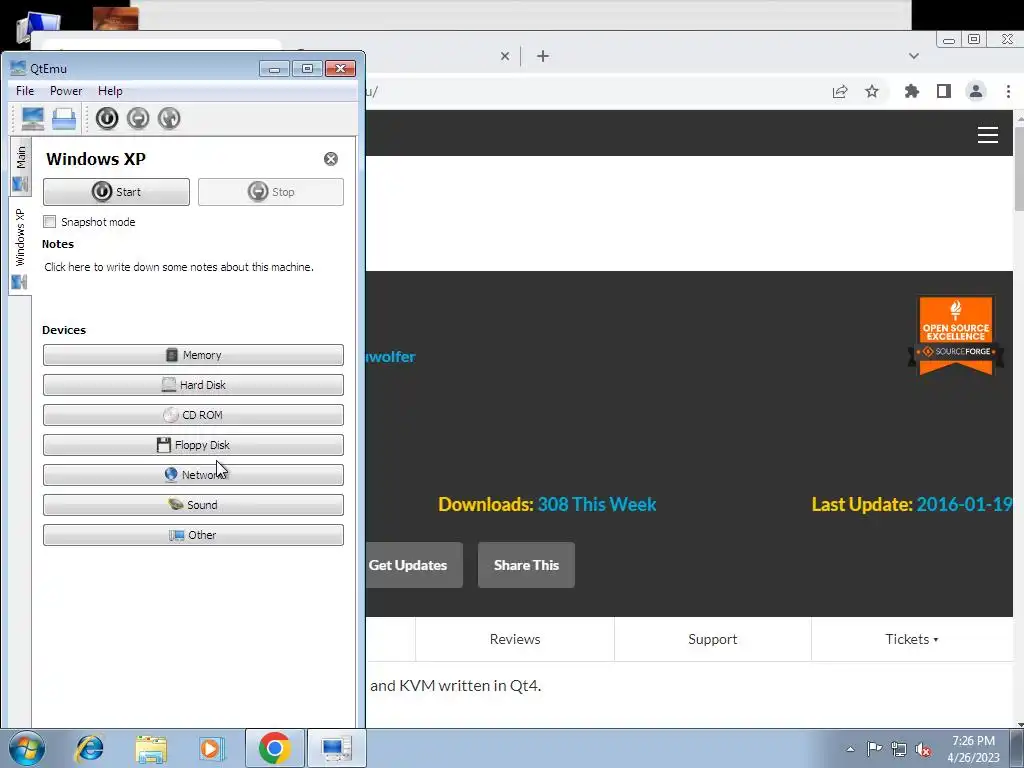Bookmark this page with the star icon

[x=872, y=91]
